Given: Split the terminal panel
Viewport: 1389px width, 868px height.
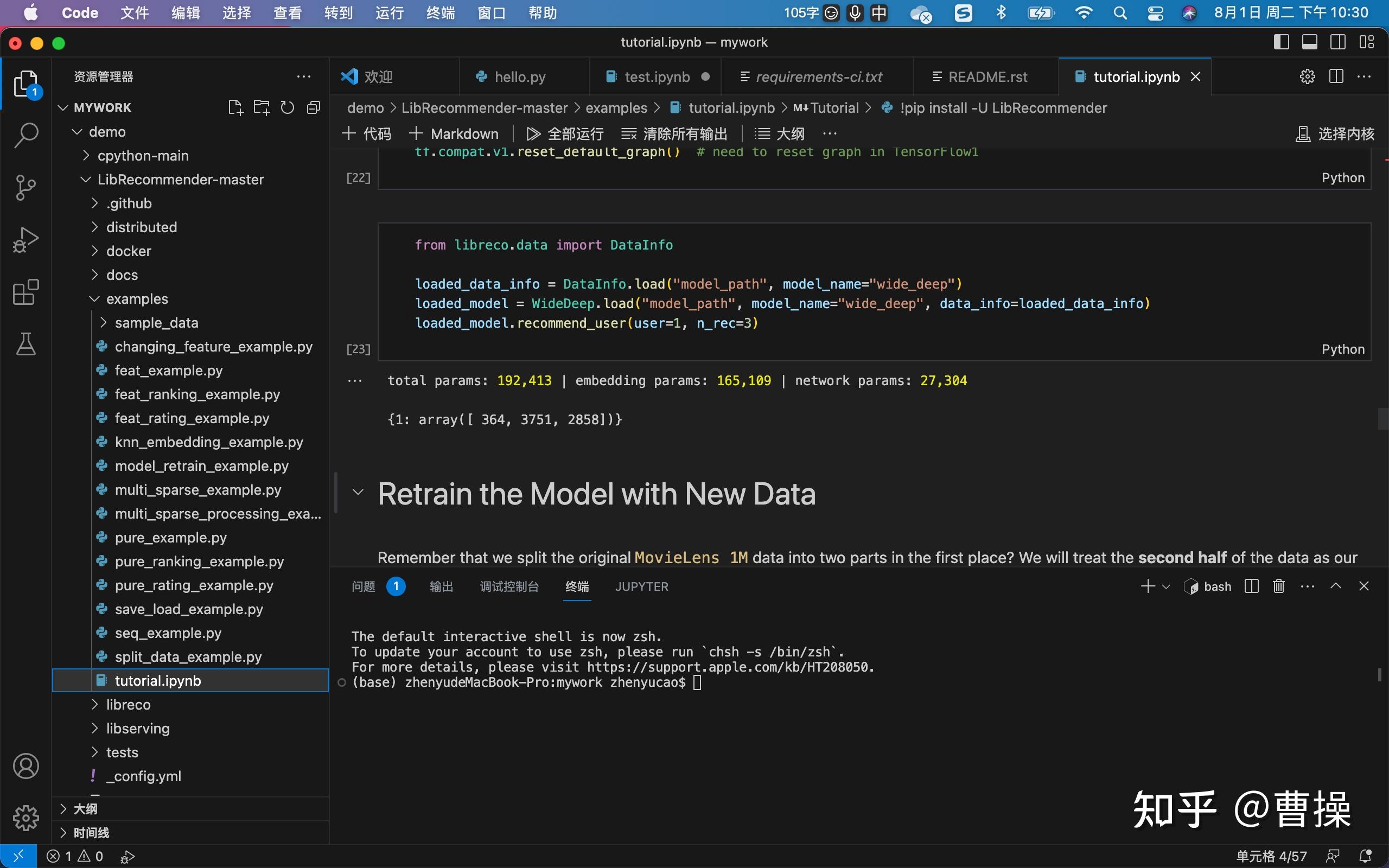Looking at the screenshot, I should point(1252,586).
